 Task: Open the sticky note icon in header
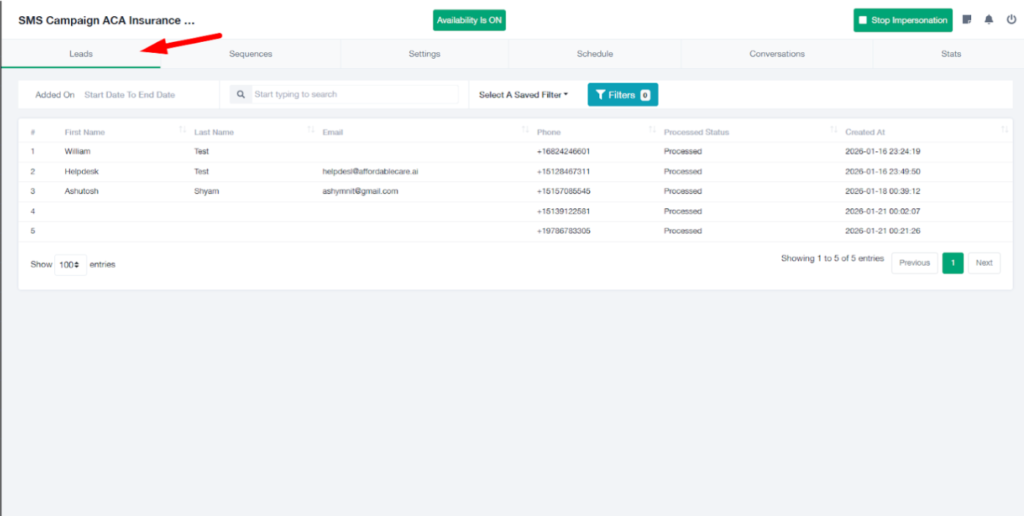pos(967,20)
